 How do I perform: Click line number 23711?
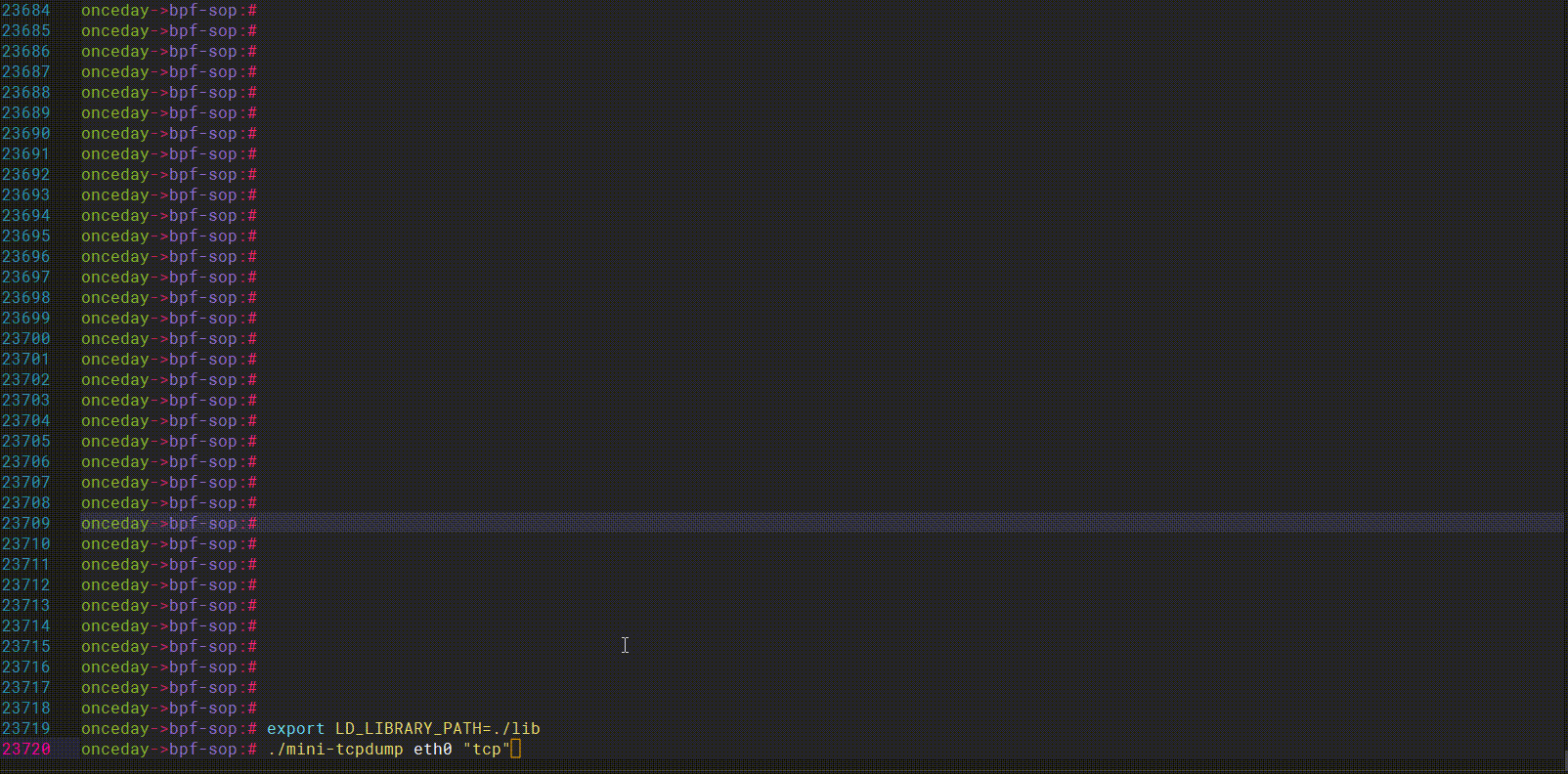click(26, 565)
